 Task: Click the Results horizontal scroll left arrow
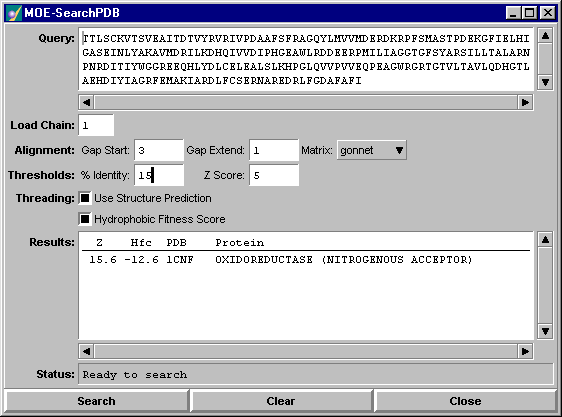(x=86, y=351)
